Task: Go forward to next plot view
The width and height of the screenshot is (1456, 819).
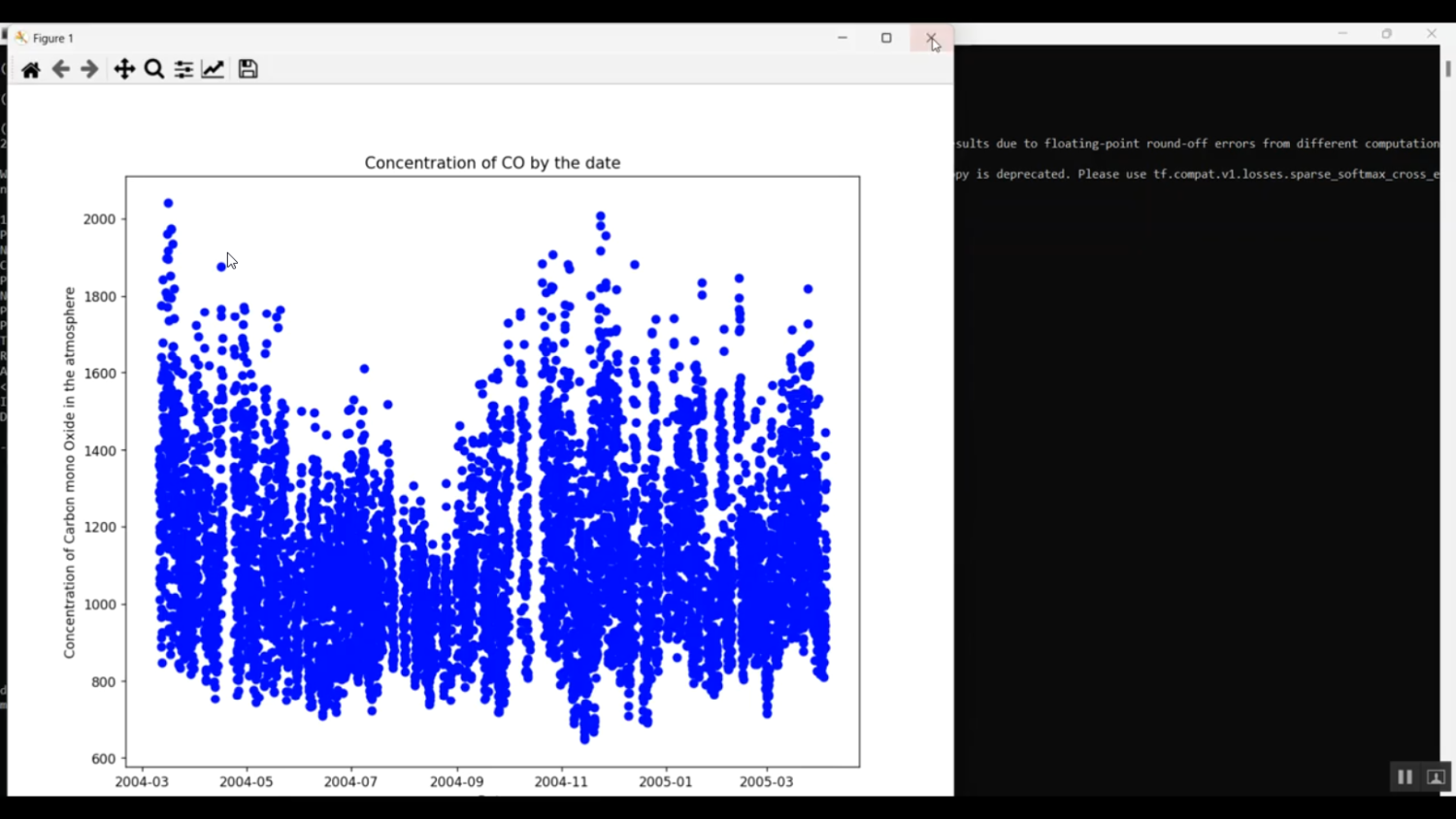Action: click(89, 70)
